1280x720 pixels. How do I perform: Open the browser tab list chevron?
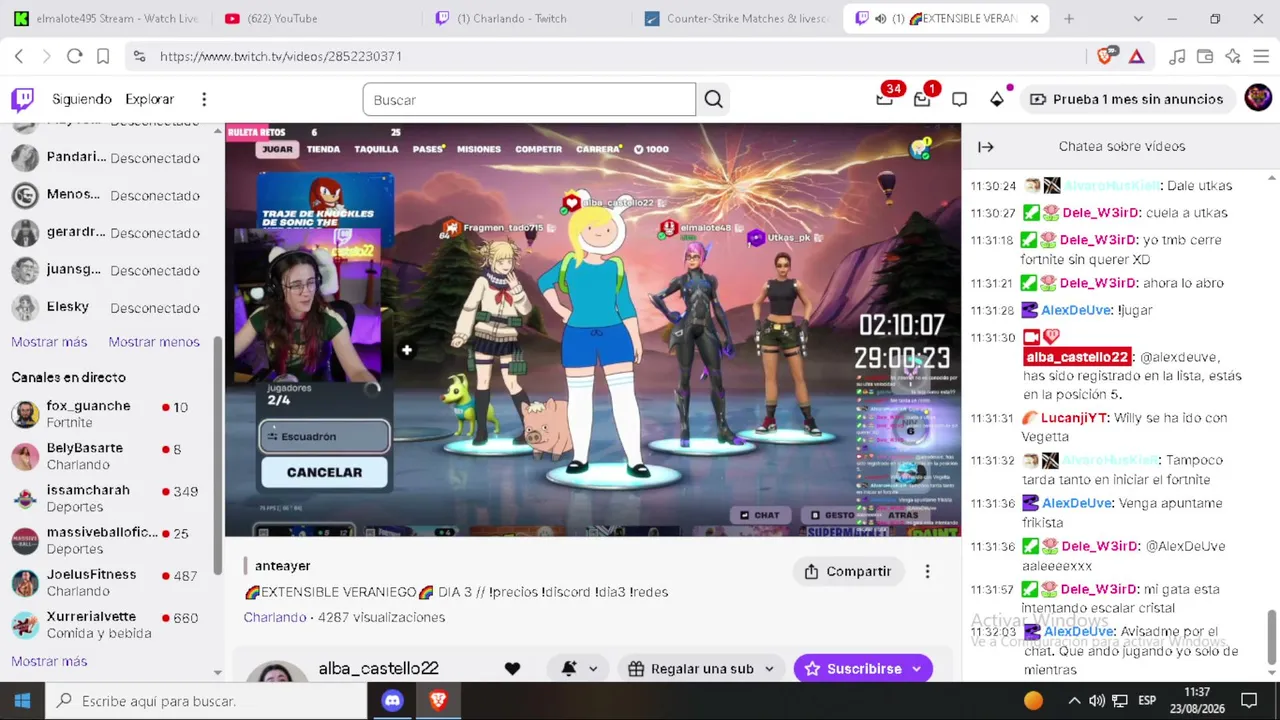click(x=1138, y=19)
